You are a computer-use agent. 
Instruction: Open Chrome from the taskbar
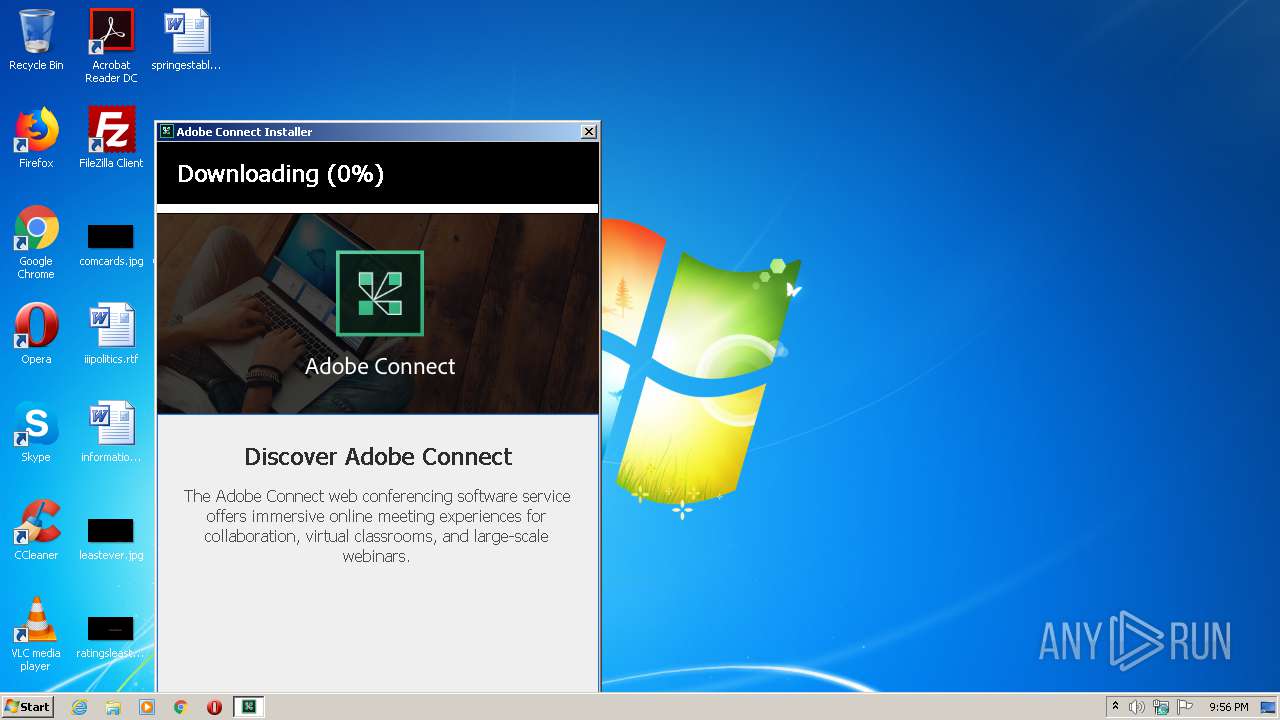181,707
